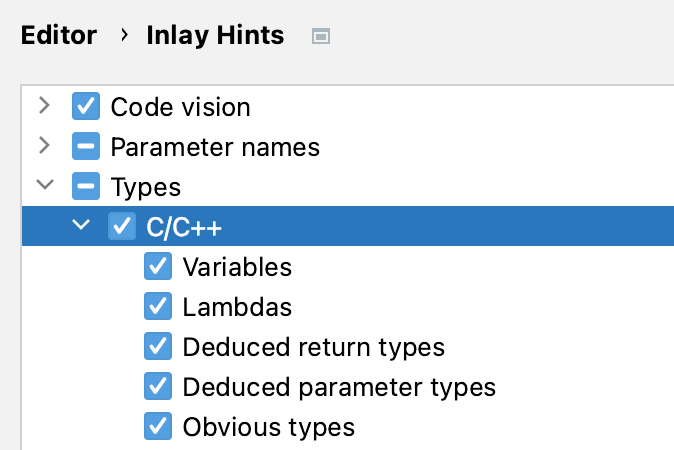Uncheck the Deduced parameter types checkbox

(x=158, y=387)
